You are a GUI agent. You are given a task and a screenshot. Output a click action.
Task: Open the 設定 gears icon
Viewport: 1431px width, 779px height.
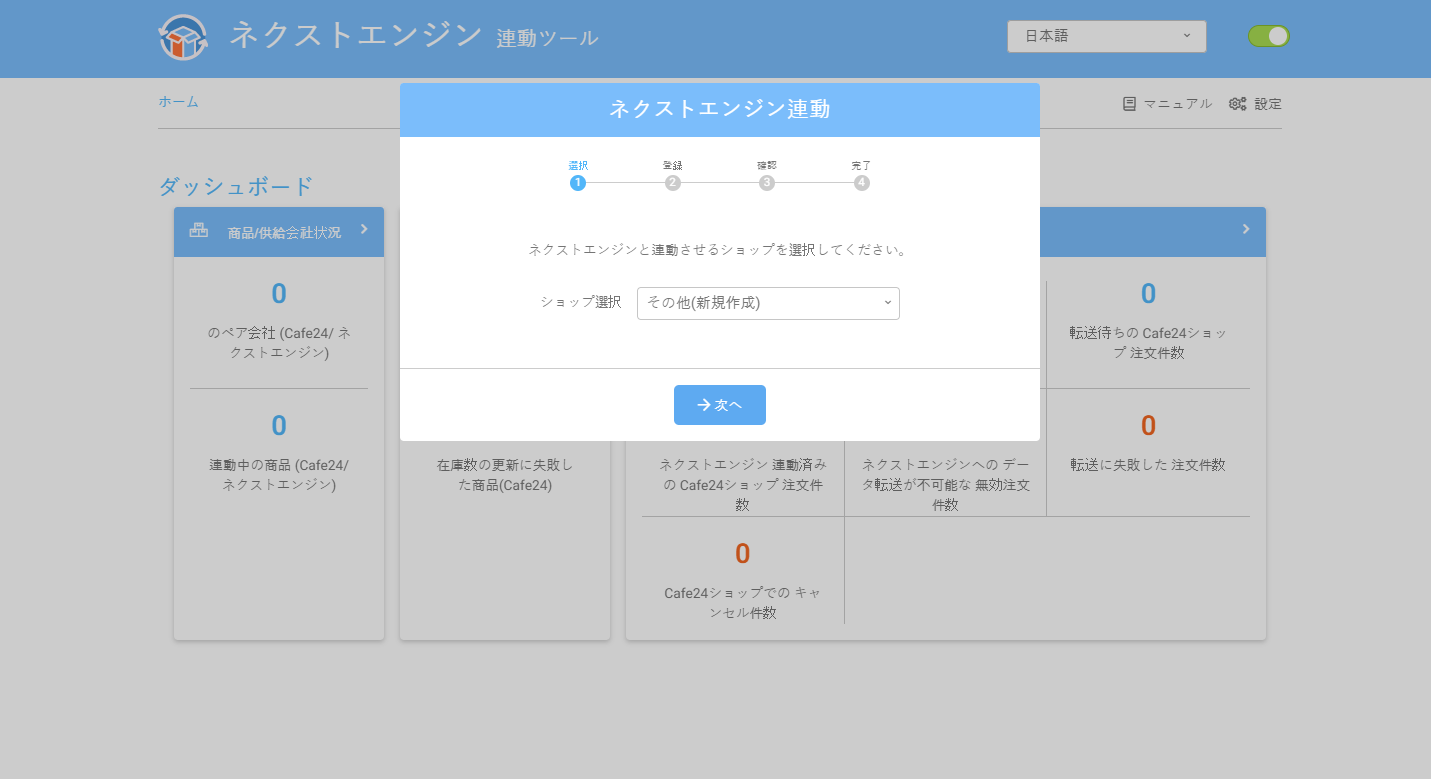[x=1238, y=103]
